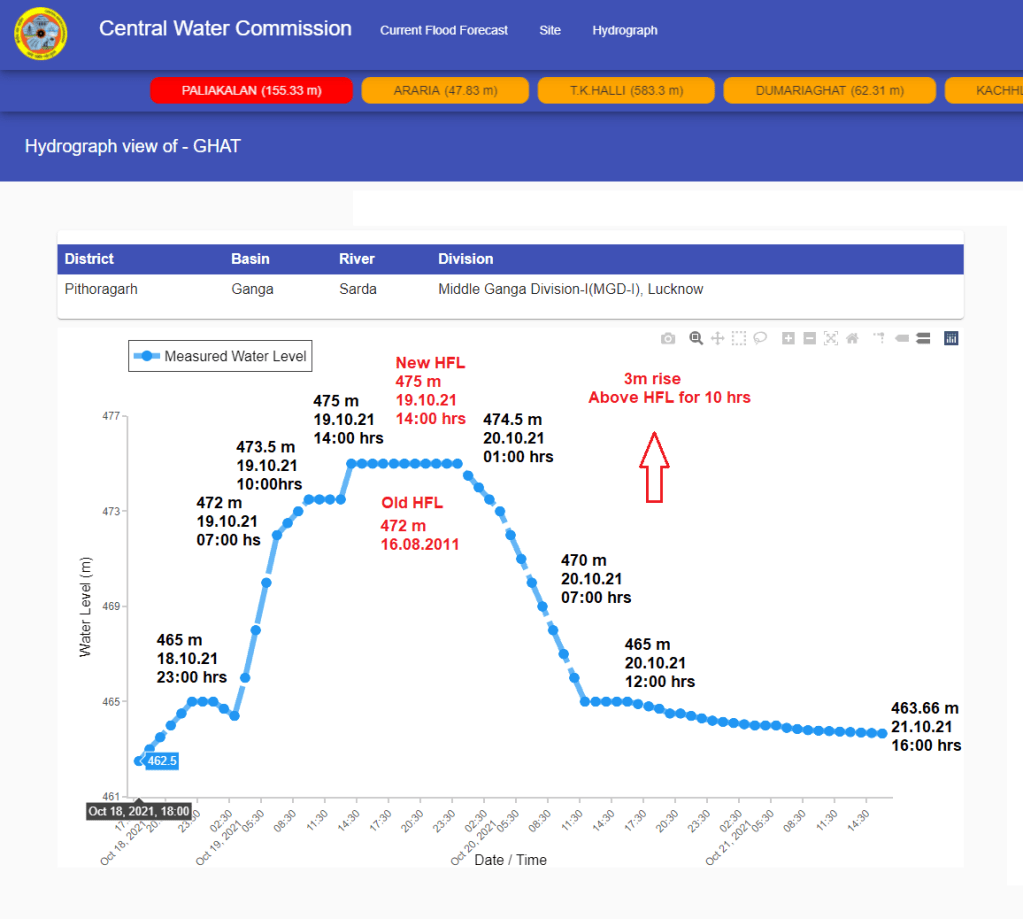Open the Current Flood Forecast menu

coord(444,31)
